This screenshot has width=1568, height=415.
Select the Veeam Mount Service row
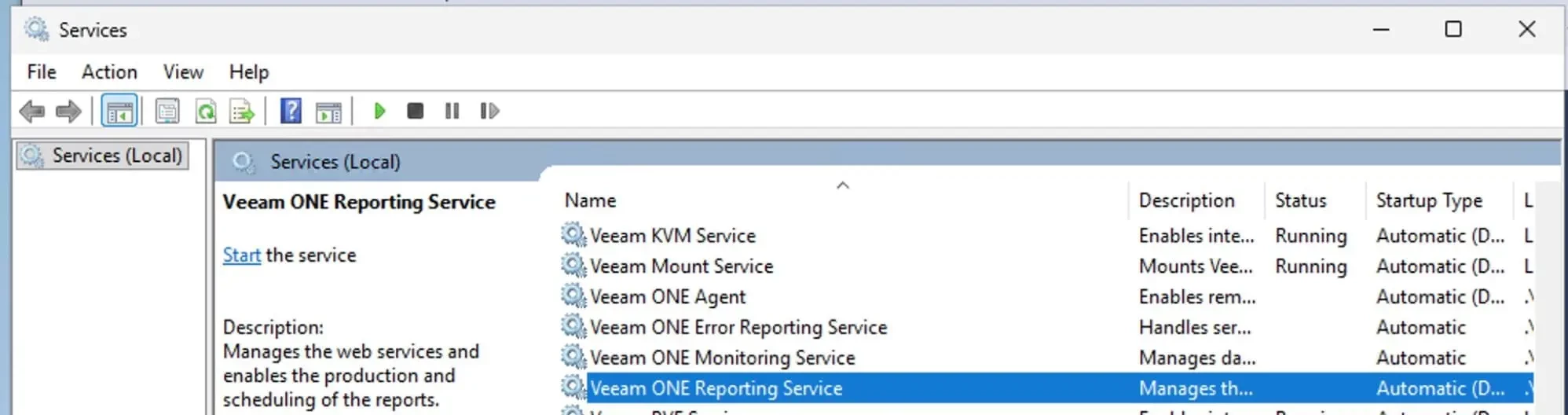pos(1046,266)
